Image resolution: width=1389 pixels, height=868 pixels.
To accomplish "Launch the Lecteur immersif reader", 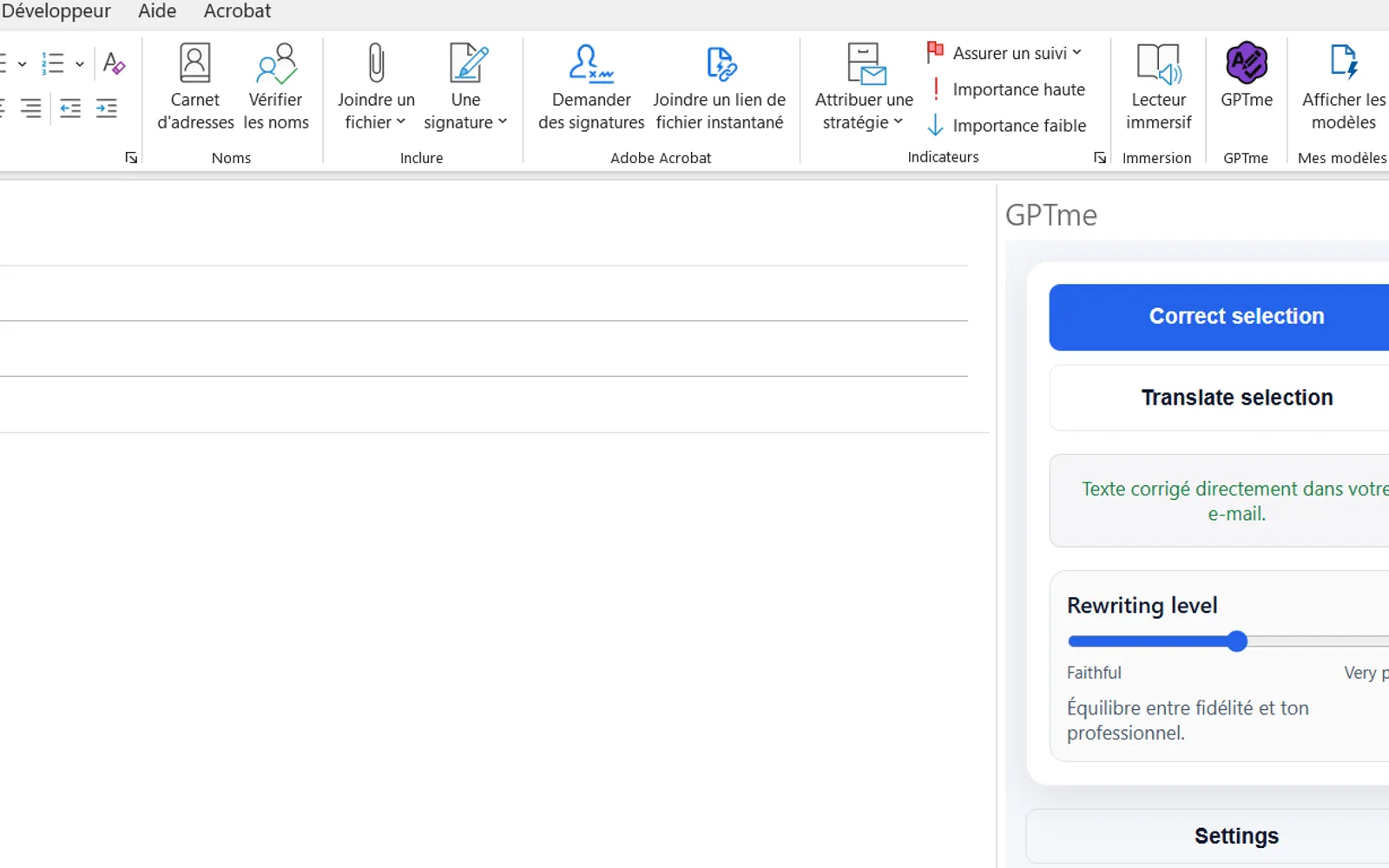I will point(1158,87).
